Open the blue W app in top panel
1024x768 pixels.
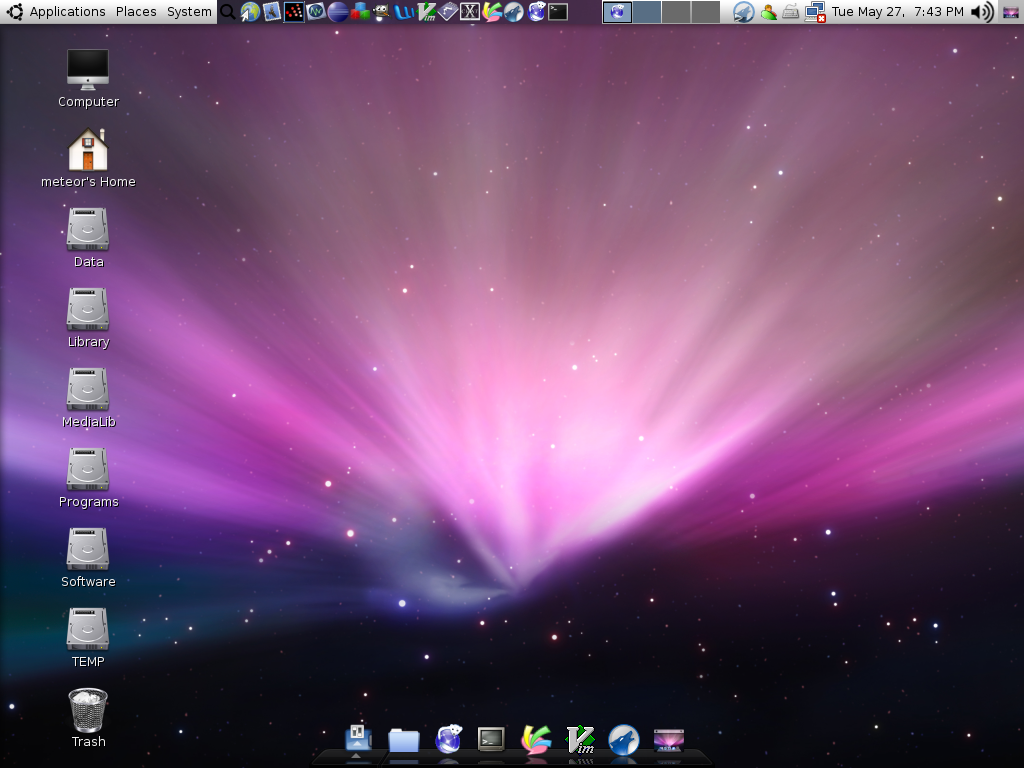tap(404, 12)
